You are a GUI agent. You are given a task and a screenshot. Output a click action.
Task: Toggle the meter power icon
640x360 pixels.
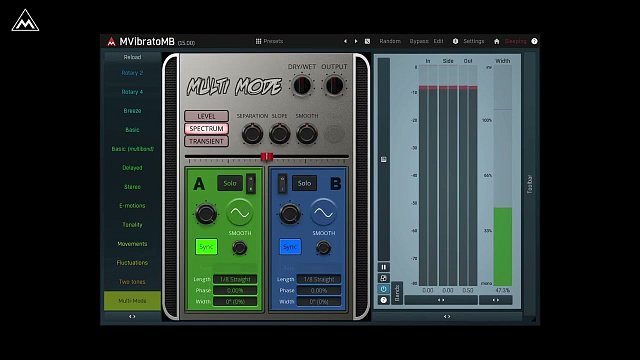[384, 289]
